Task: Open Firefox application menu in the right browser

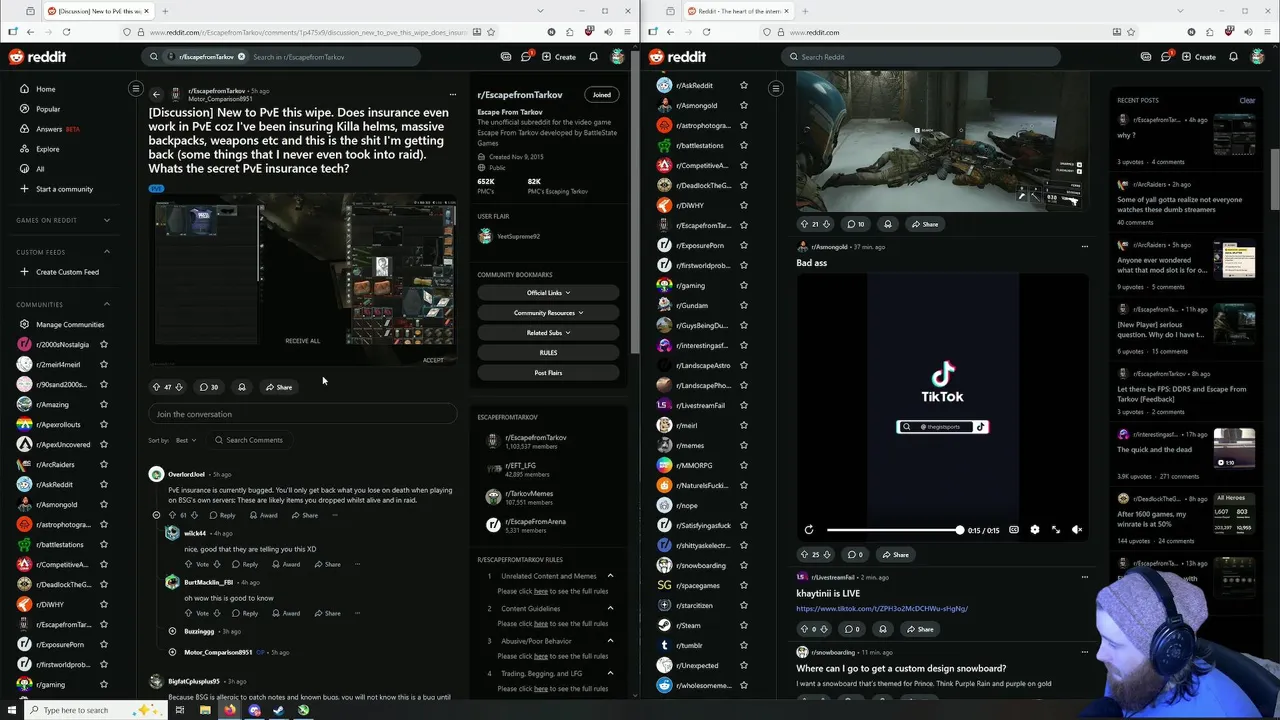Action: [x=1268, y=32]
